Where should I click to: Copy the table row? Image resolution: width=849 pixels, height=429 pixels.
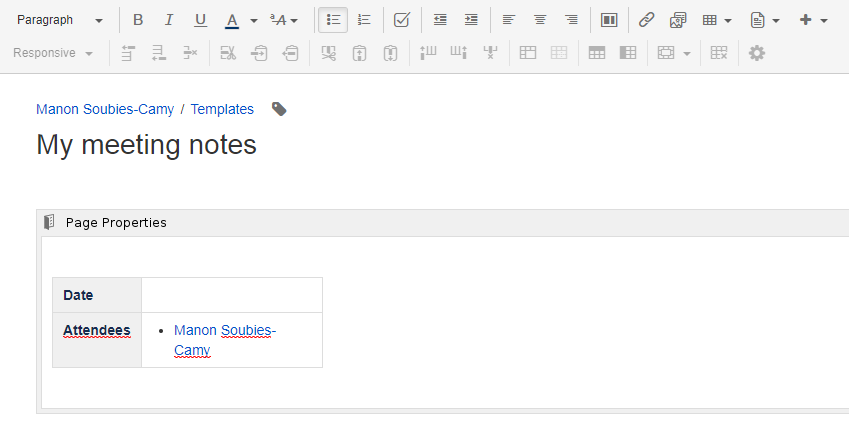[x=259, y=53]
